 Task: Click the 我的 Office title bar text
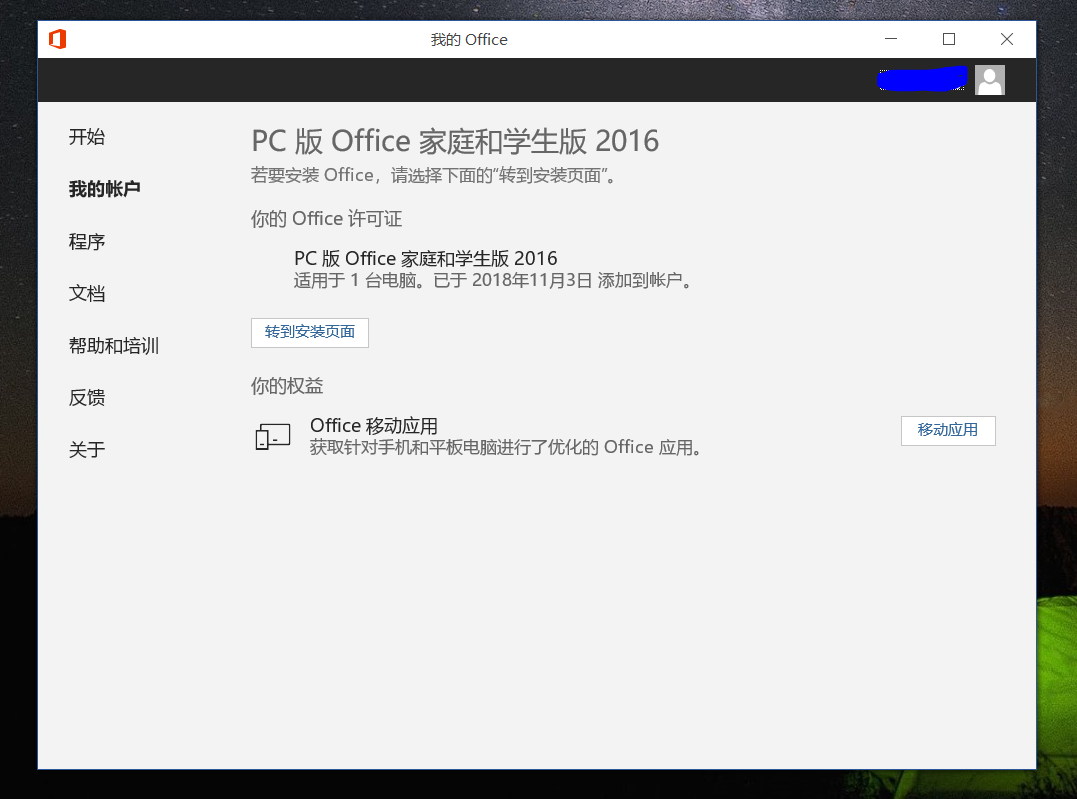tap(469, 40)
